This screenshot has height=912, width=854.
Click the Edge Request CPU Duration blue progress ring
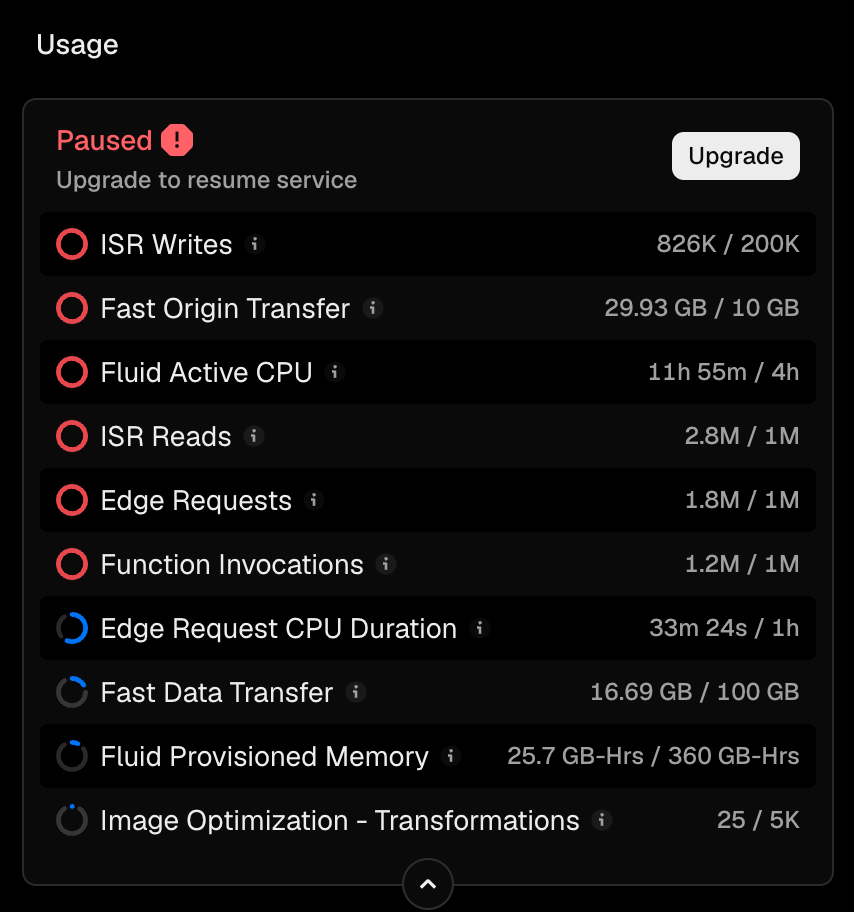[72, 628]
